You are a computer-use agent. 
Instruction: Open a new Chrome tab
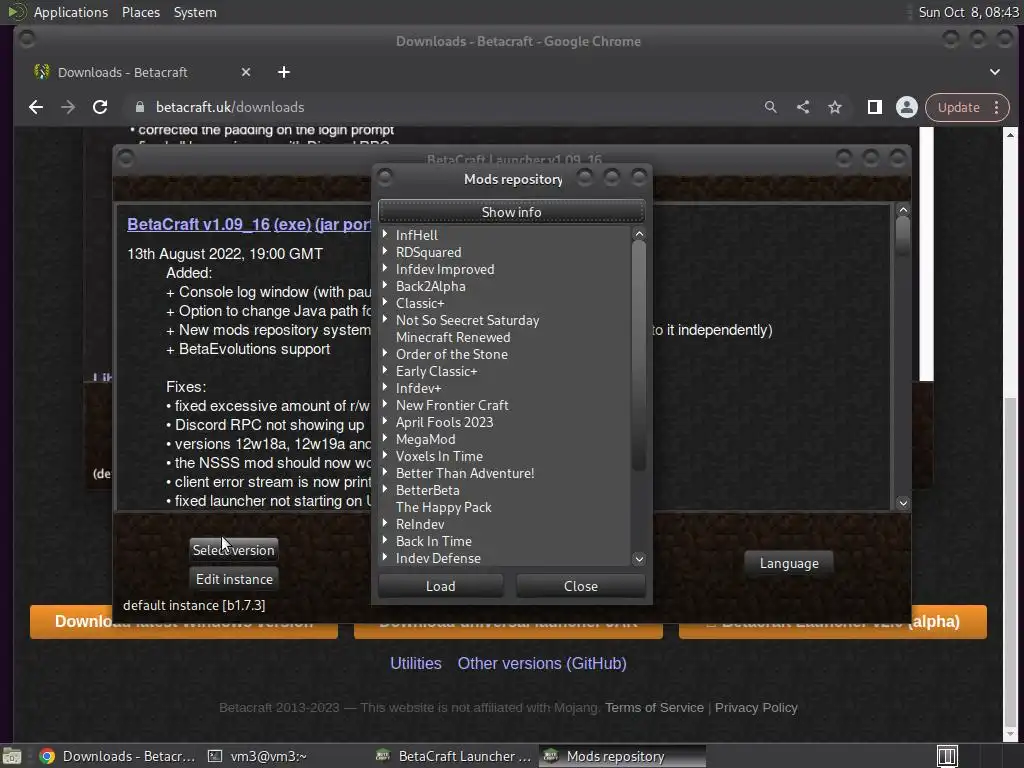[x=283, y=72]
